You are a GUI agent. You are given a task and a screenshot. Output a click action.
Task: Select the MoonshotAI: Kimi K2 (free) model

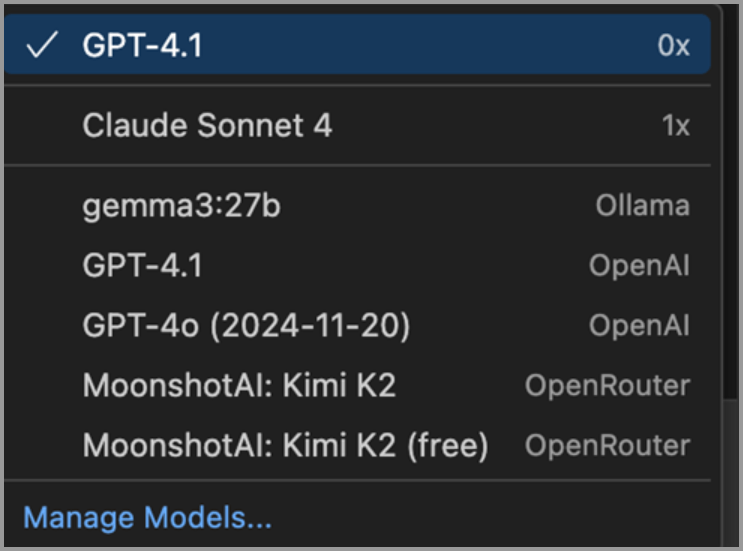point(285,445)
